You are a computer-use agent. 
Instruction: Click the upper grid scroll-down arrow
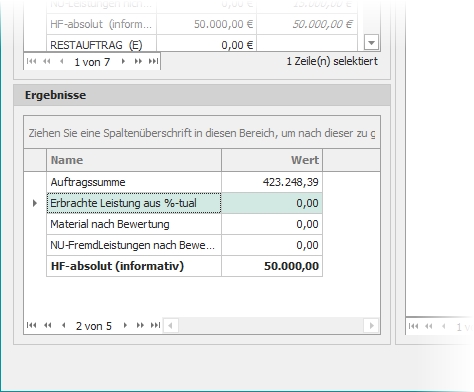[x=372, y=43]
